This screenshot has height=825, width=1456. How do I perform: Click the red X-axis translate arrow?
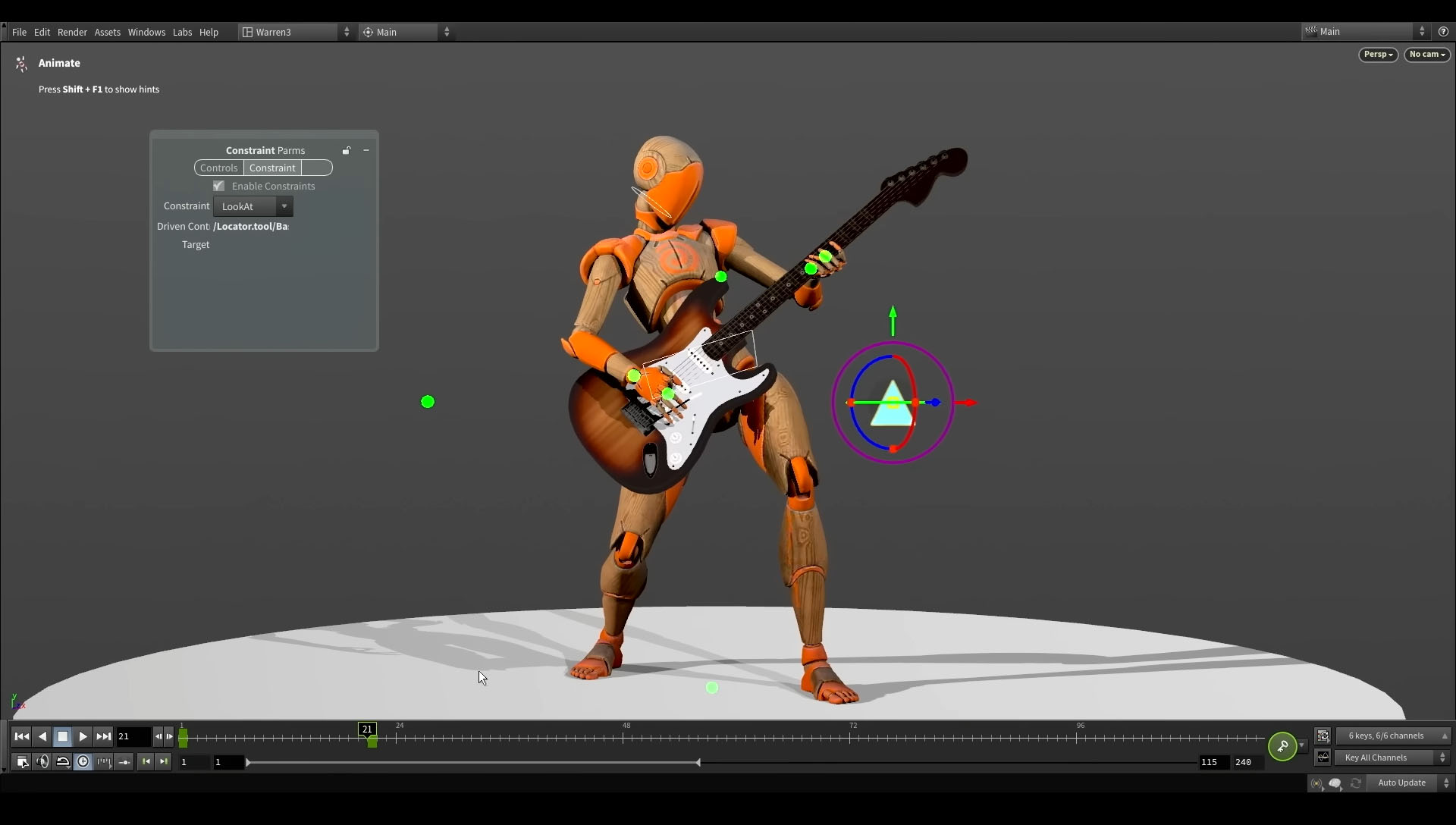(x=966, y=403)
